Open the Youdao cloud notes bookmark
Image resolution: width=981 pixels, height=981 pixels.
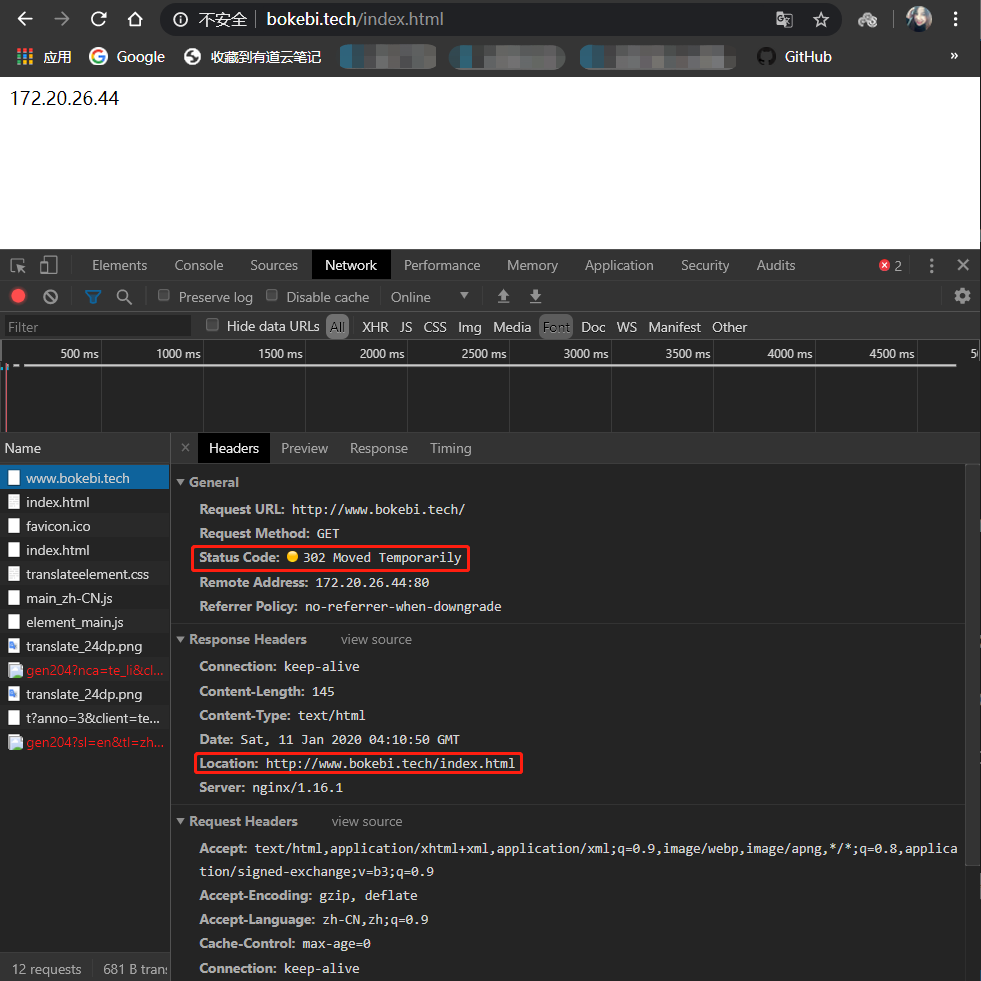(x=253, y=57)
